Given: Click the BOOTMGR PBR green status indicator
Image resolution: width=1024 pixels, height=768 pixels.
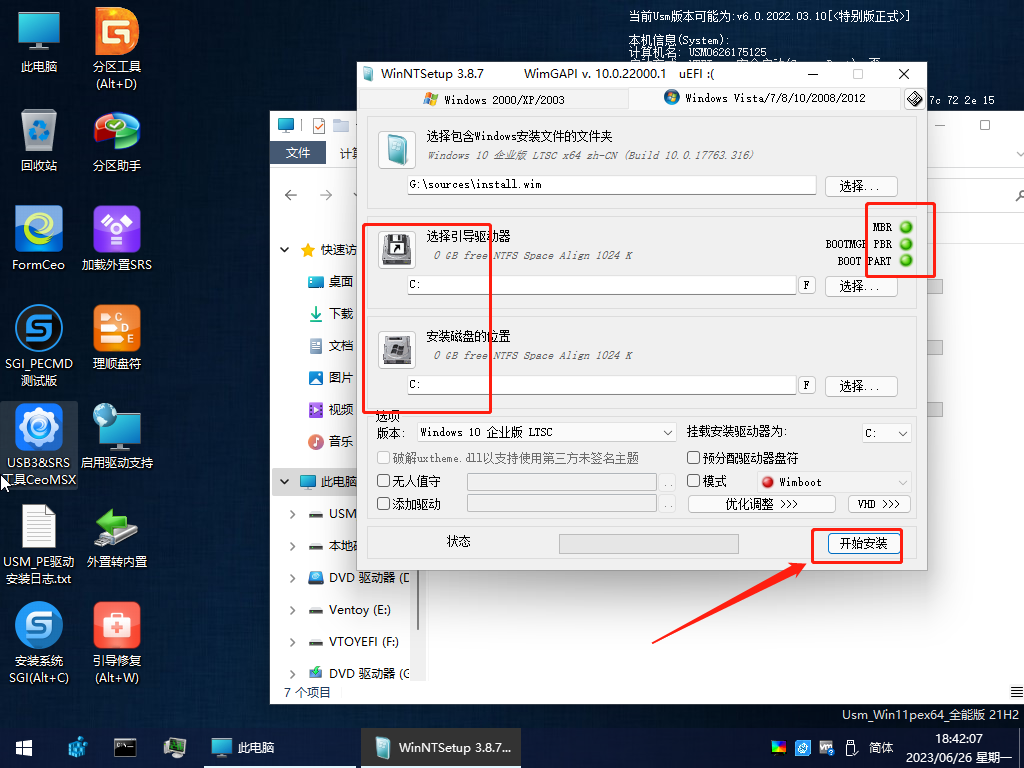Looking at the screenshot, I should point(906,244).
